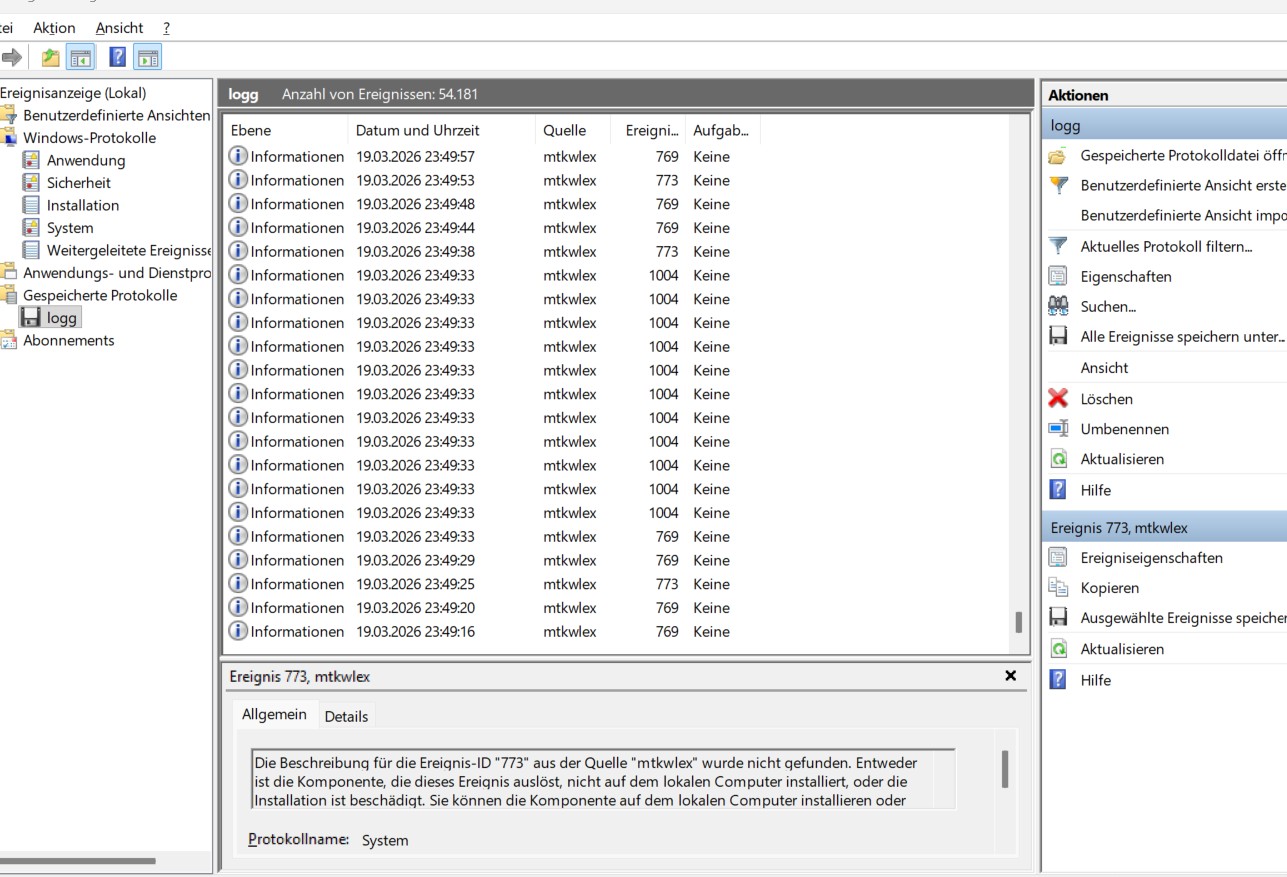Viewport: 1287px width, 877px height.
Task: Switch to the Allgemein tab
Action: click(274, 714)
